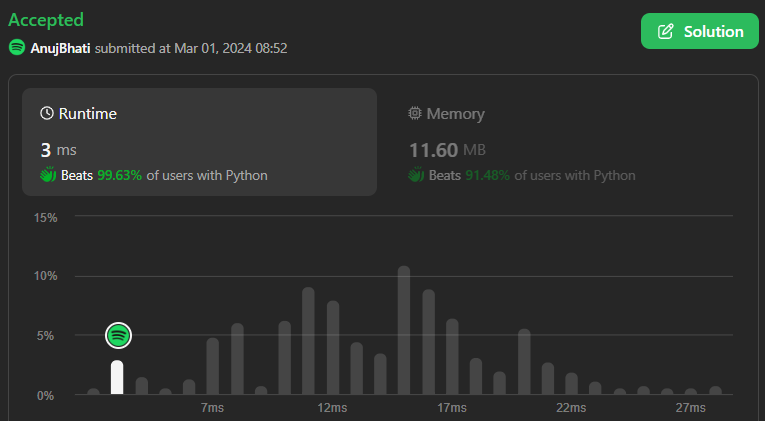Open the Solution button
The height and width of the screenshot is (421, 765).
(700, 31)
